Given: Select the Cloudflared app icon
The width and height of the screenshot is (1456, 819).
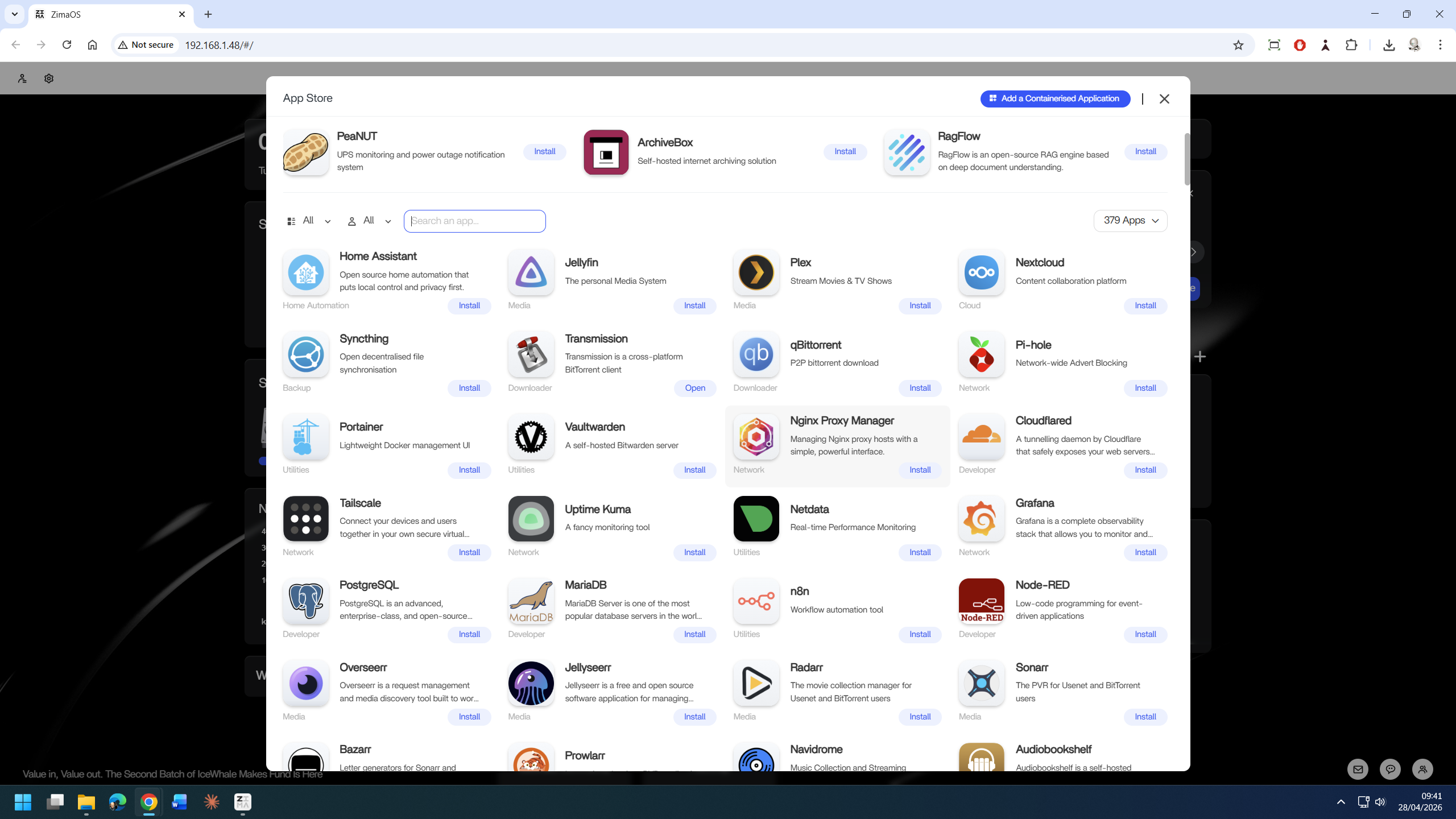Looking at the screenshot, I should click(981, 437).
